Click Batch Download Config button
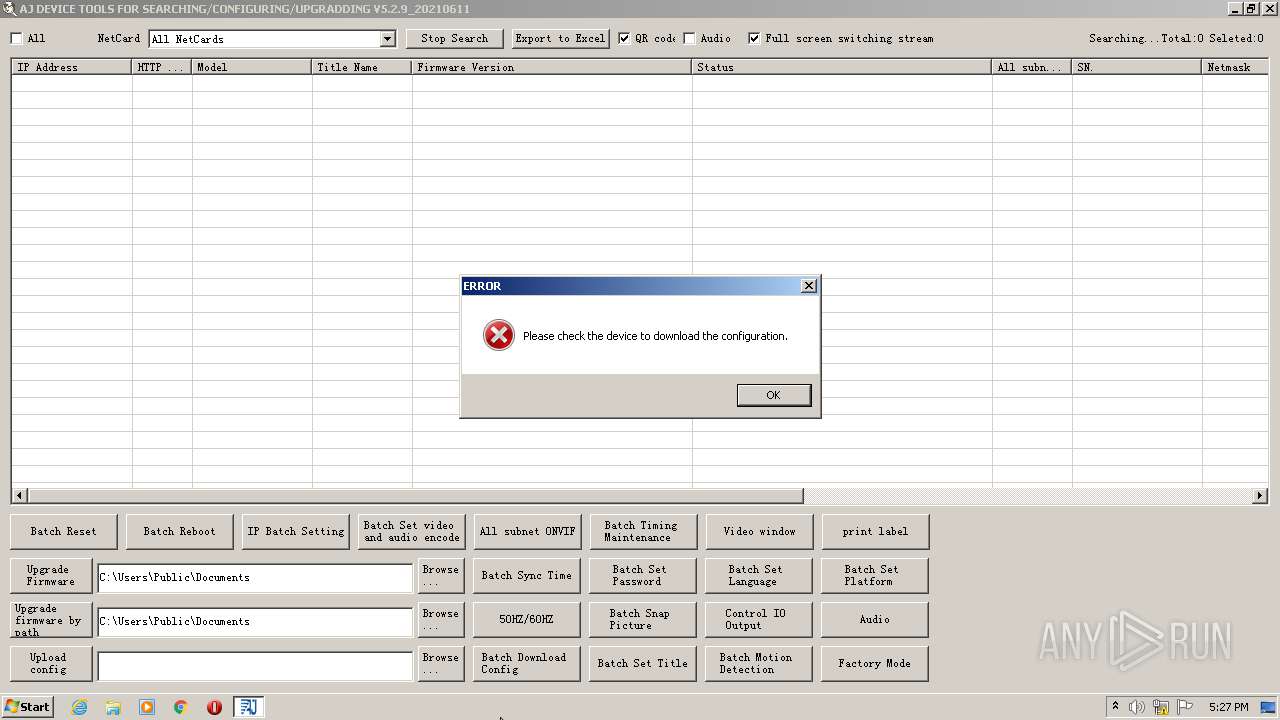 pos(528,663)
